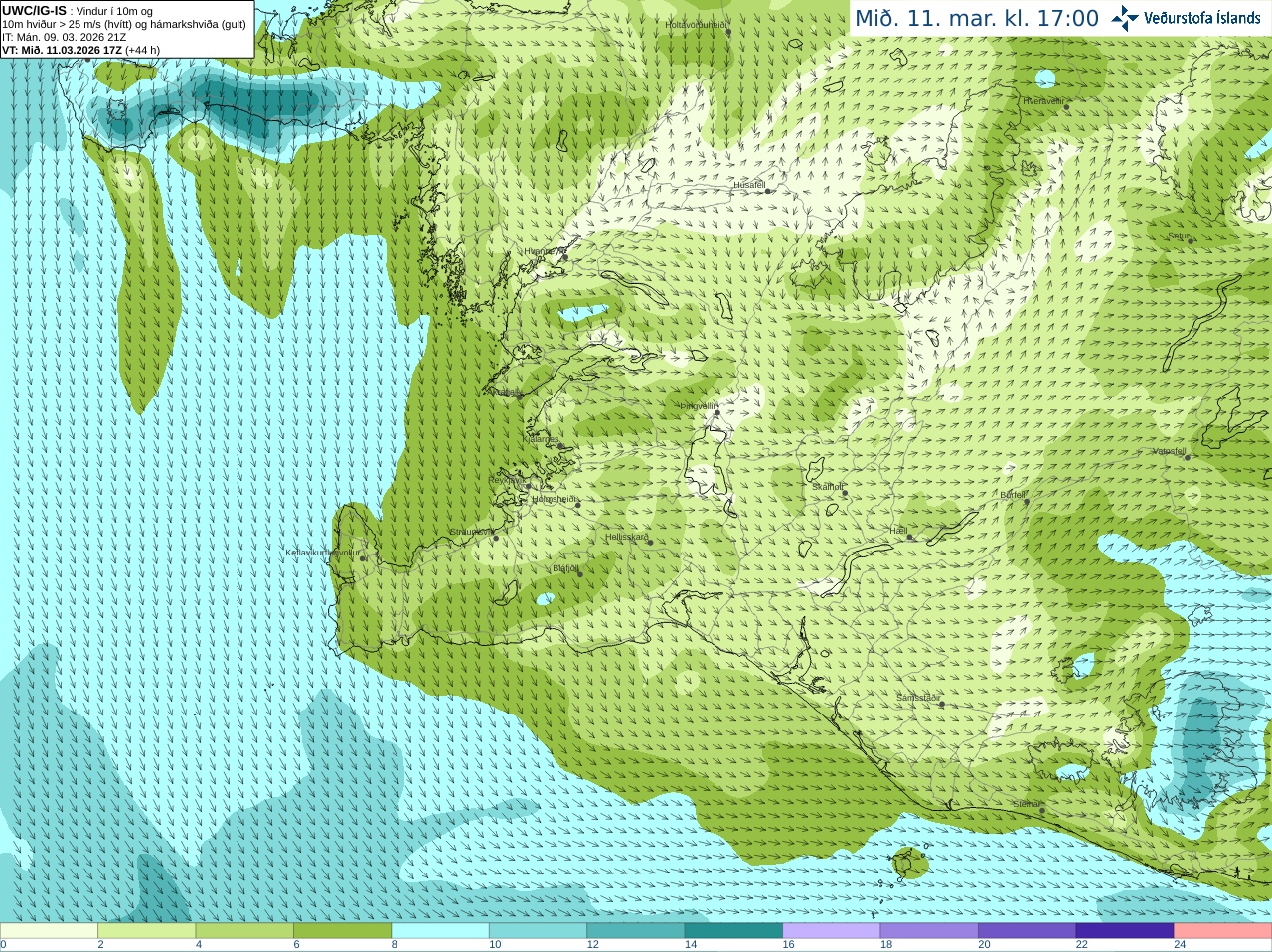Click the Hólmsheiði station label

(x=554, y=499)
